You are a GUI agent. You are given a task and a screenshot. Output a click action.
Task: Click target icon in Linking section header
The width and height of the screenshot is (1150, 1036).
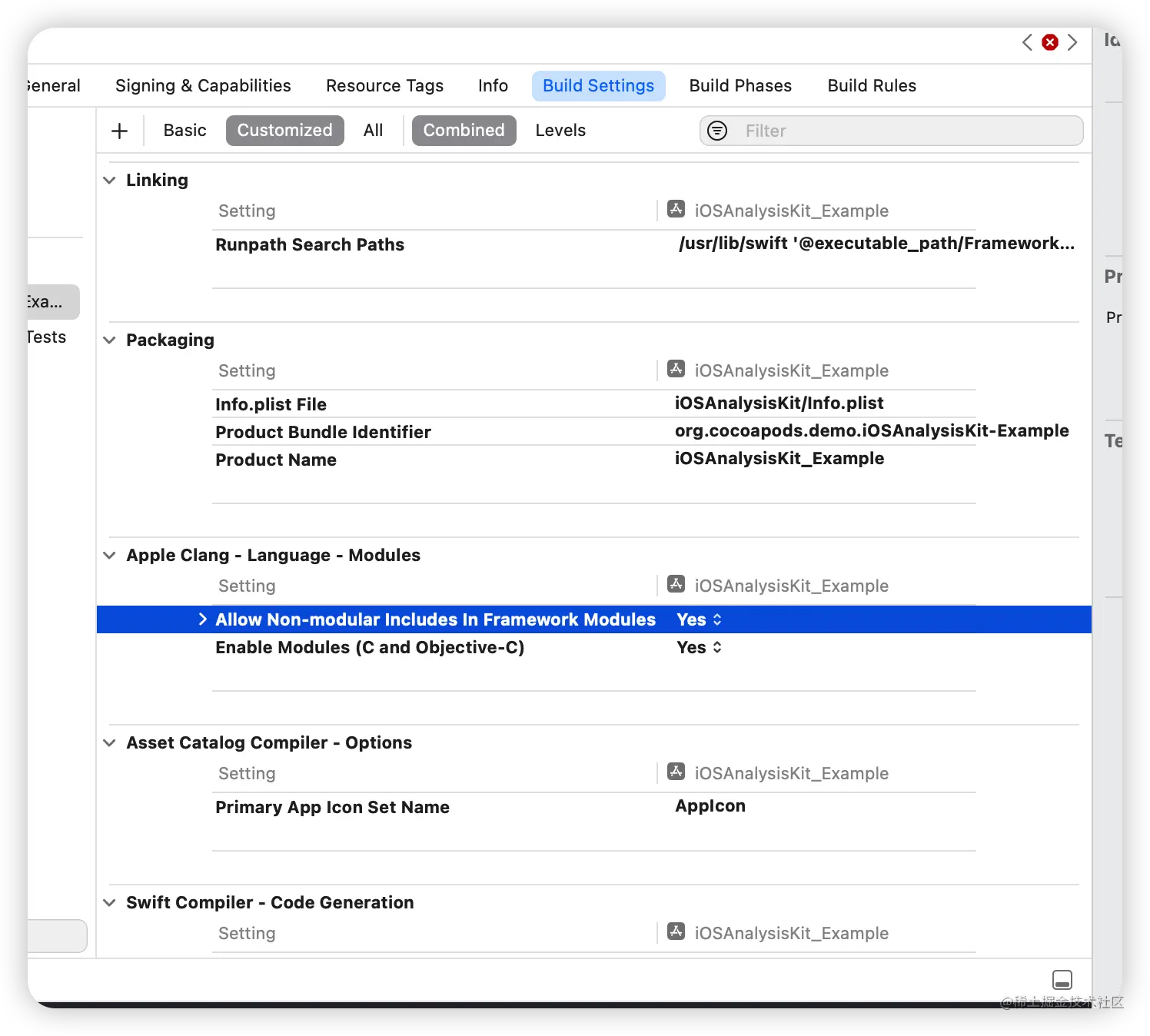[676, 209]
